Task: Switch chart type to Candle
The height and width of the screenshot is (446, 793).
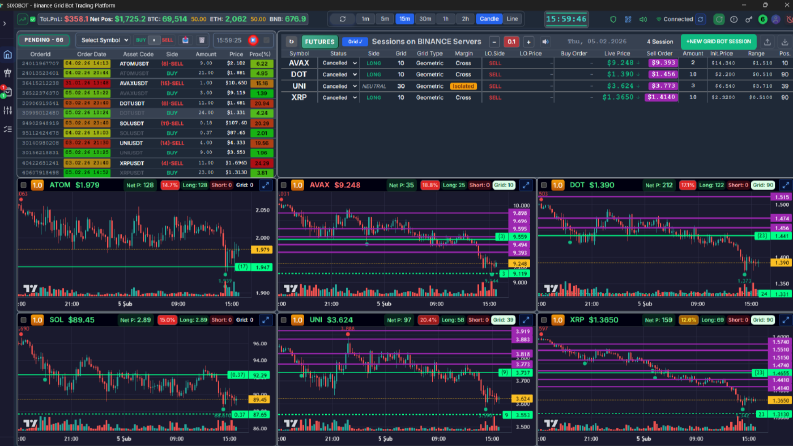Action: (489, 19)
